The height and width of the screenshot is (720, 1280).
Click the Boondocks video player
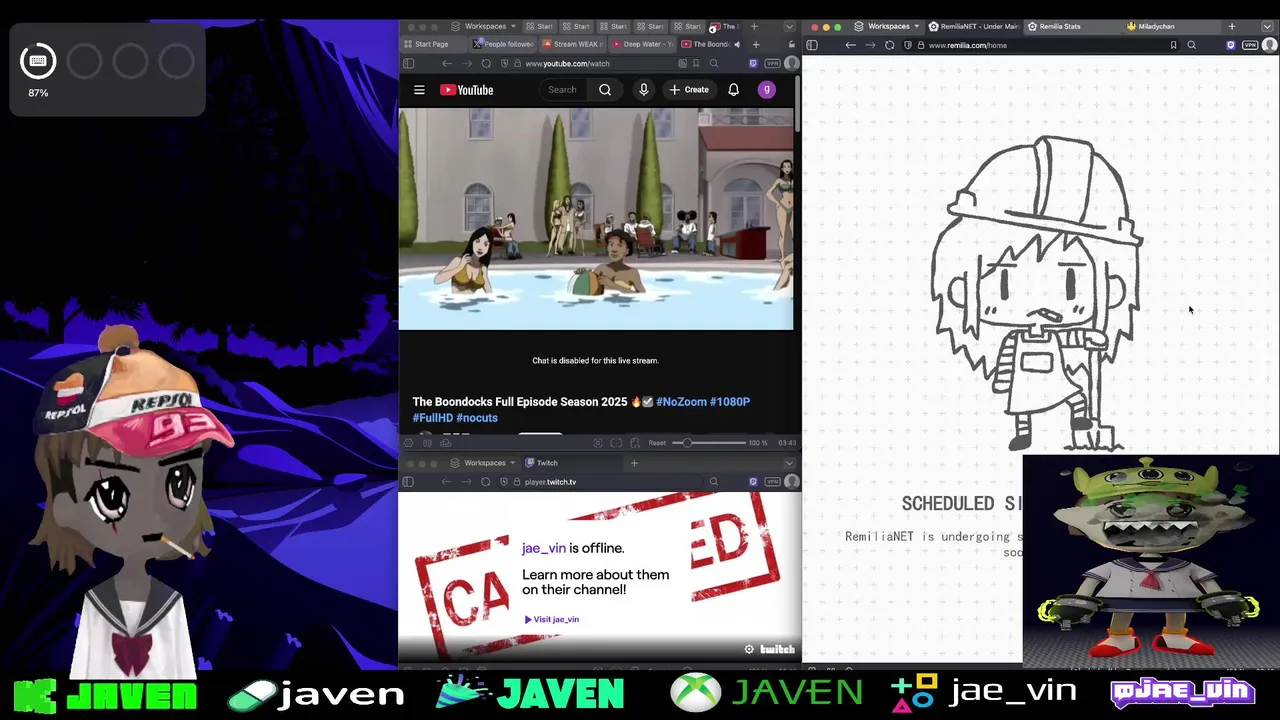coord(596,219)
